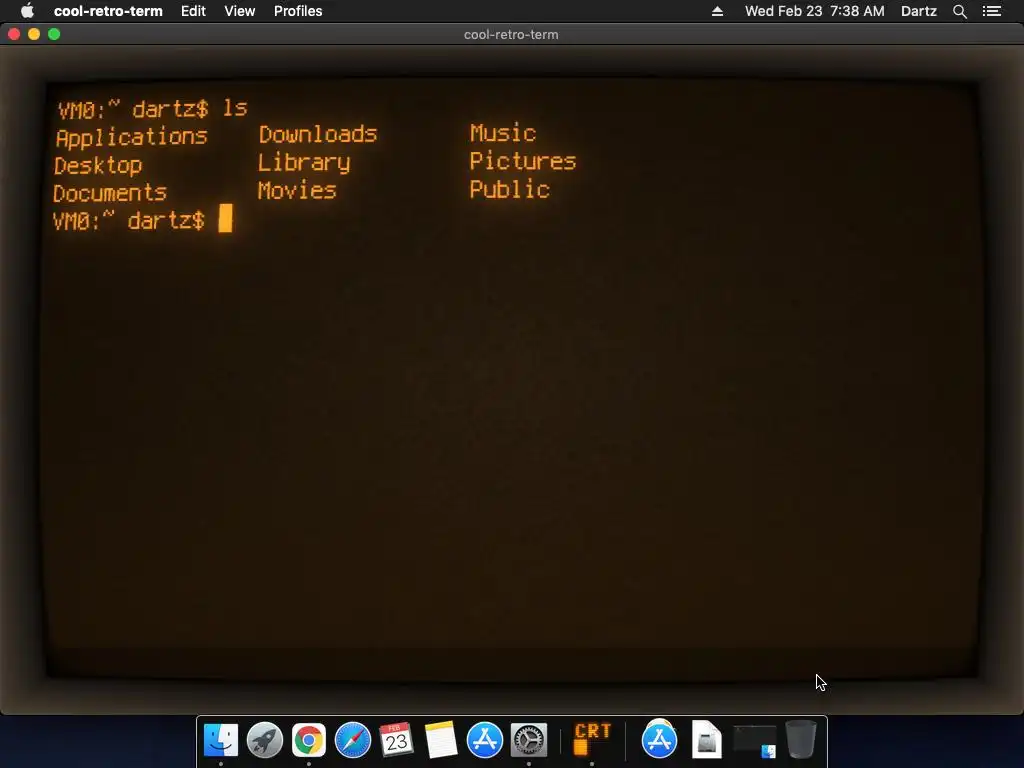Viewport: 1024px width, 768px height.
Task: Open the Dartz user menu
Action: 918,11
